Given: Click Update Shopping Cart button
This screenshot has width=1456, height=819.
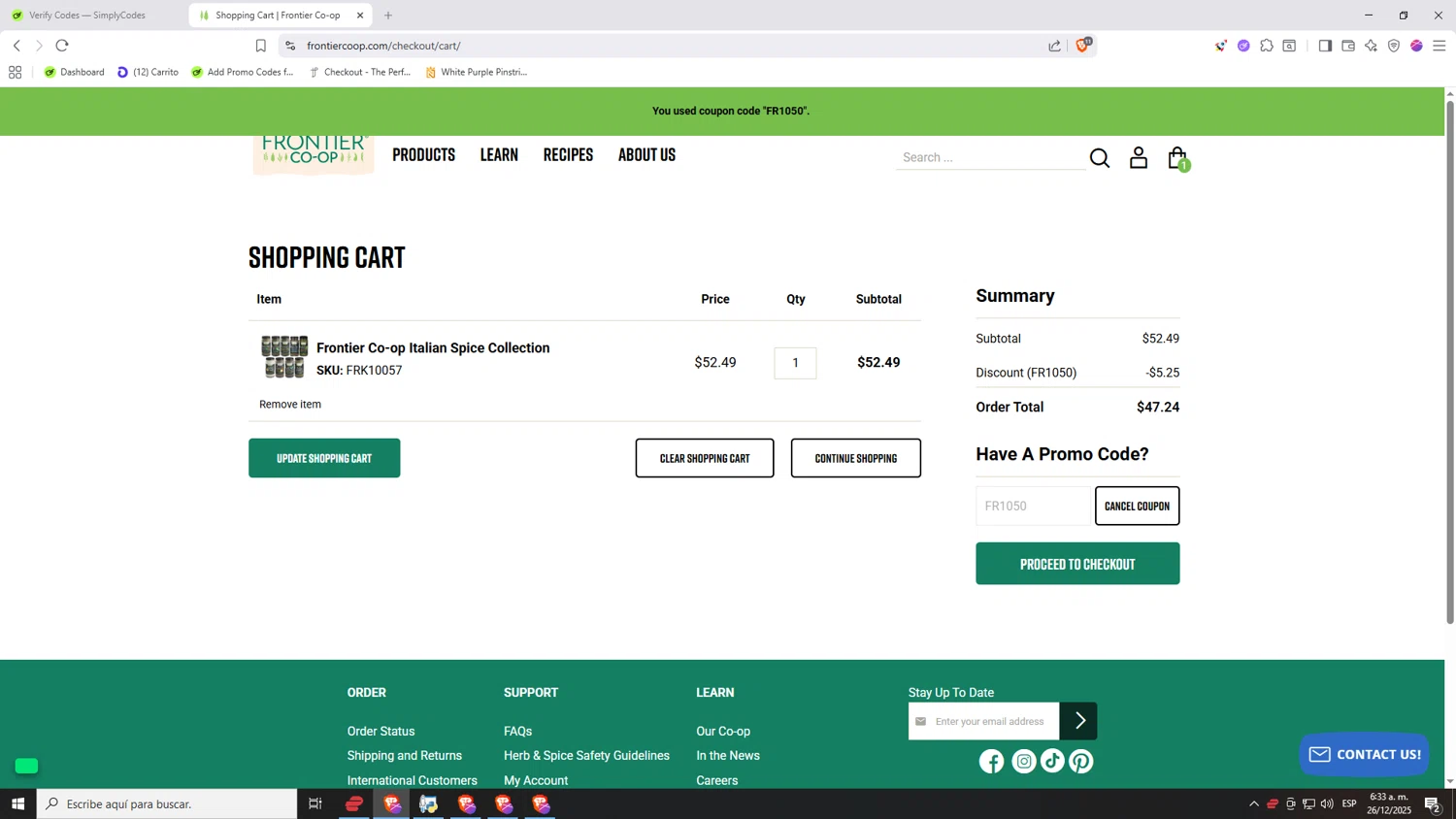Looking at the screenshot, I should tap(324, 458).
